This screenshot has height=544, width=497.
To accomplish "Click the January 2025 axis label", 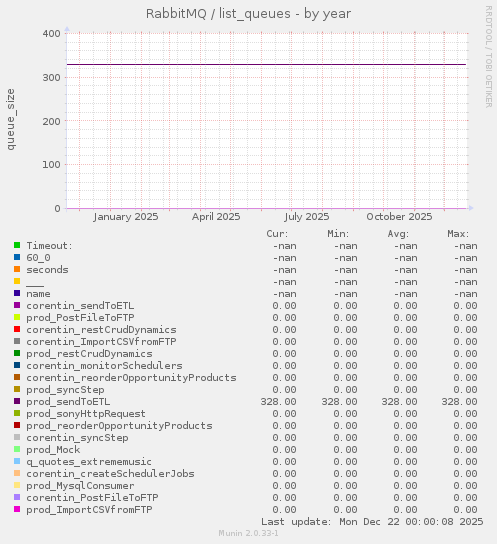I will pos(126,217).
